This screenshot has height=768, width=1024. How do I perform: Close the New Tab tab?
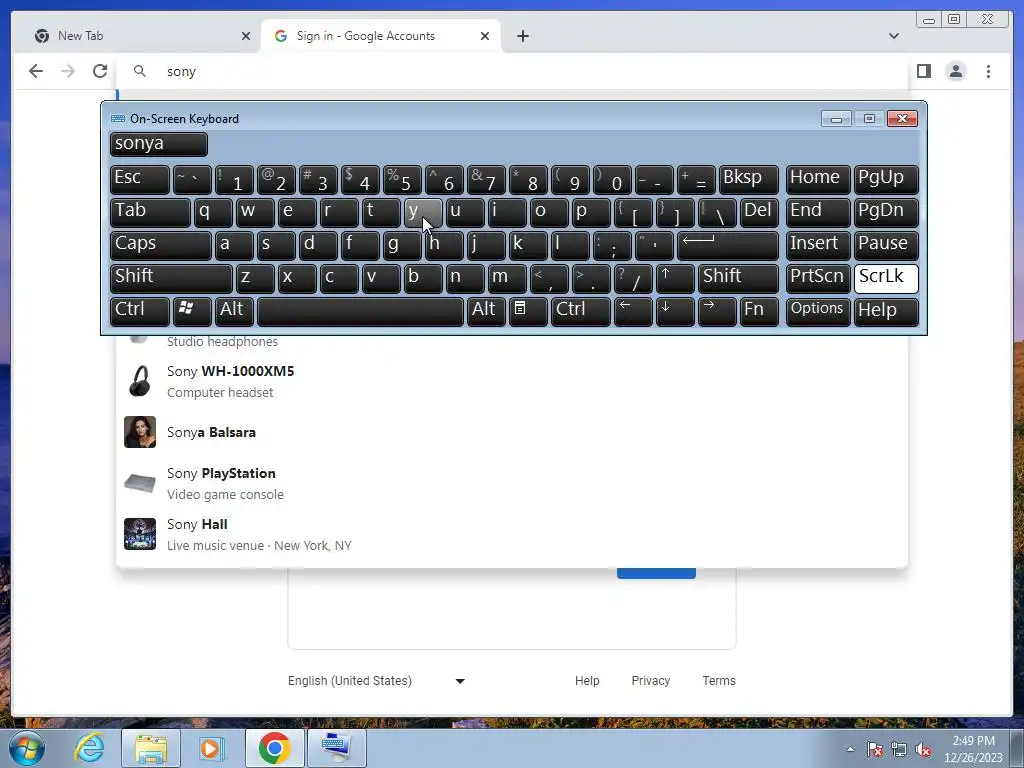pyautogui.click(x=246, y=36)
